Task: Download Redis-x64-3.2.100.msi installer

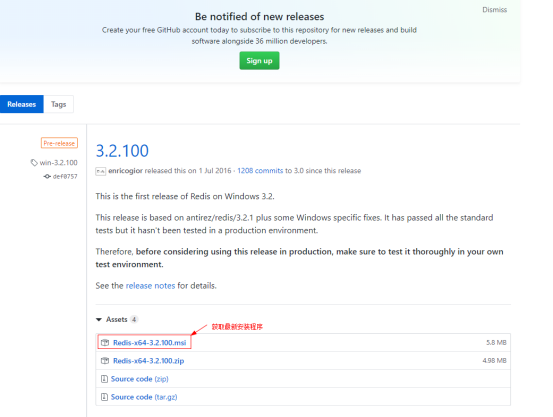Action: click(150, 343)
